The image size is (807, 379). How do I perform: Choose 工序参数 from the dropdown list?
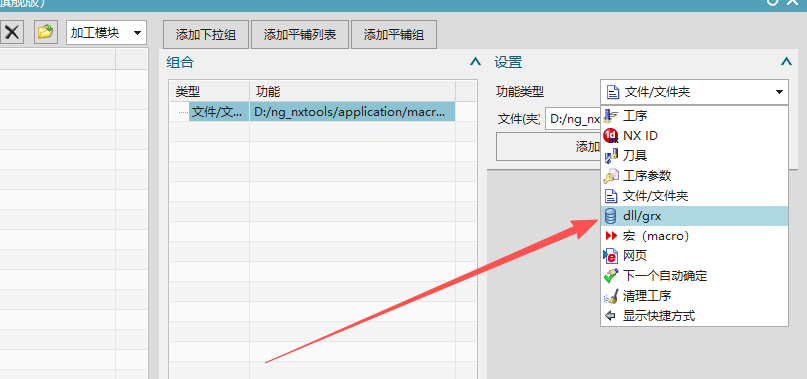(694, 176)
